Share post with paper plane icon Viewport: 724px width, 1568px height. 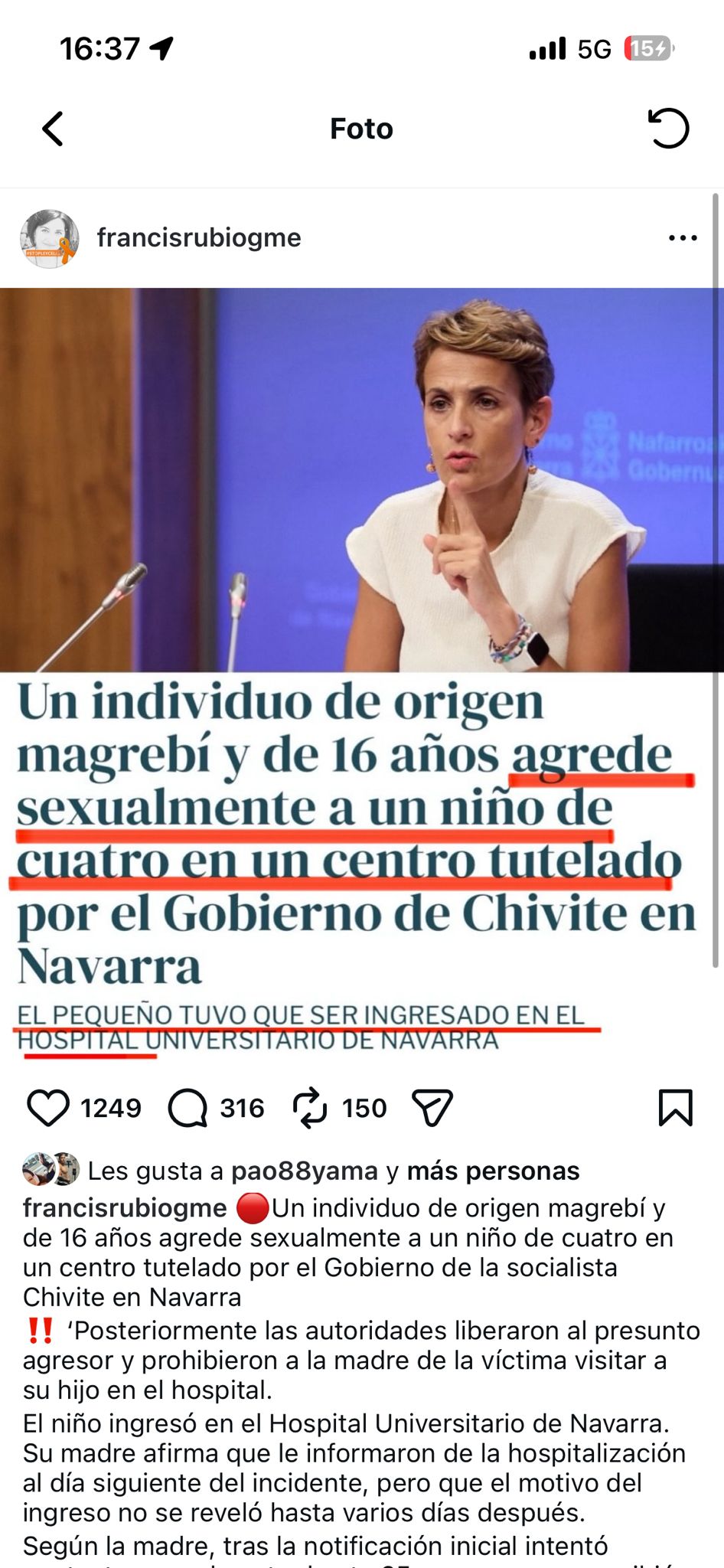(x=432, y=1108)
